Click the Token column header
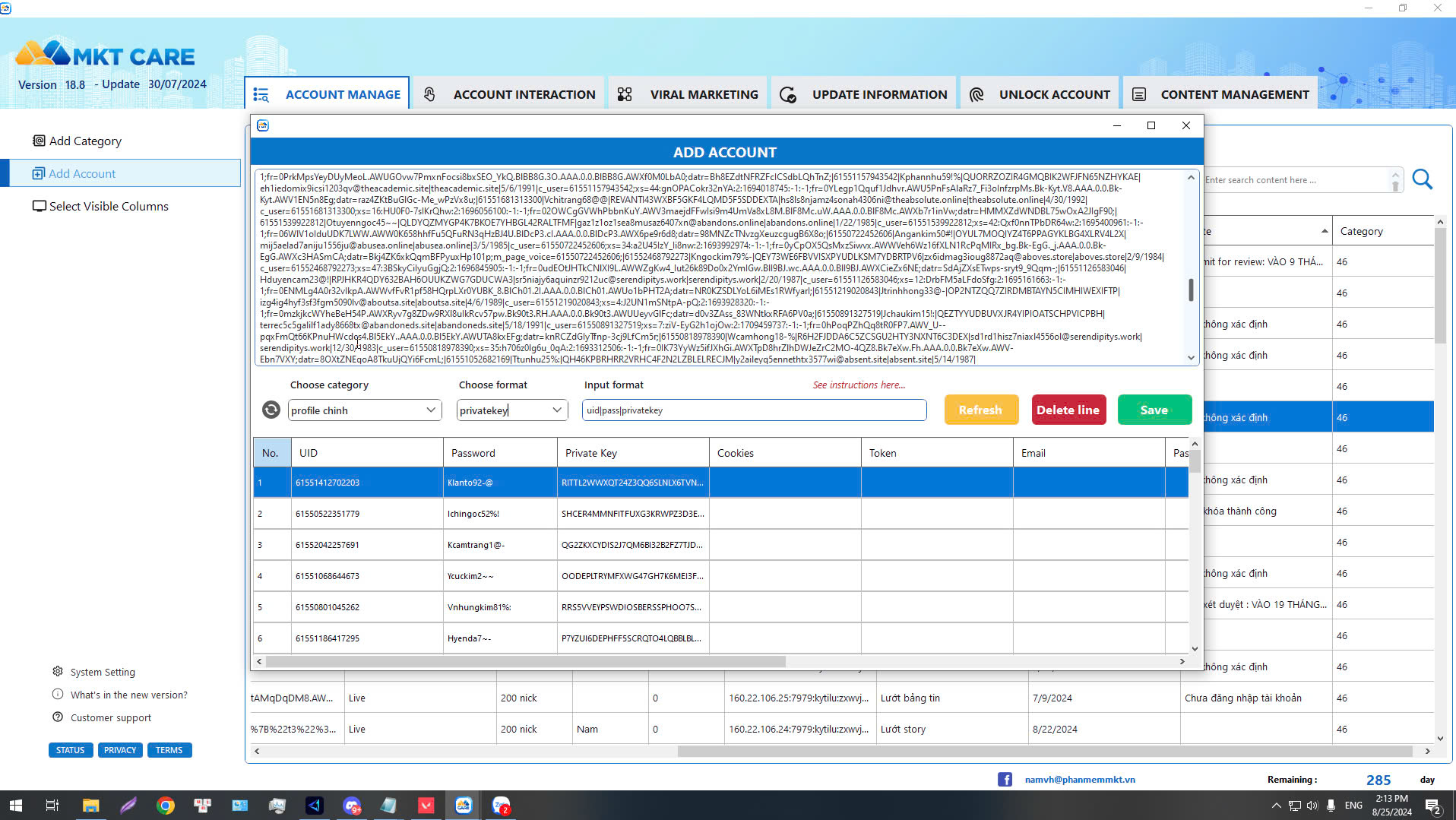This screenshot has width=1456, height=820. click(x=937, y=453)
